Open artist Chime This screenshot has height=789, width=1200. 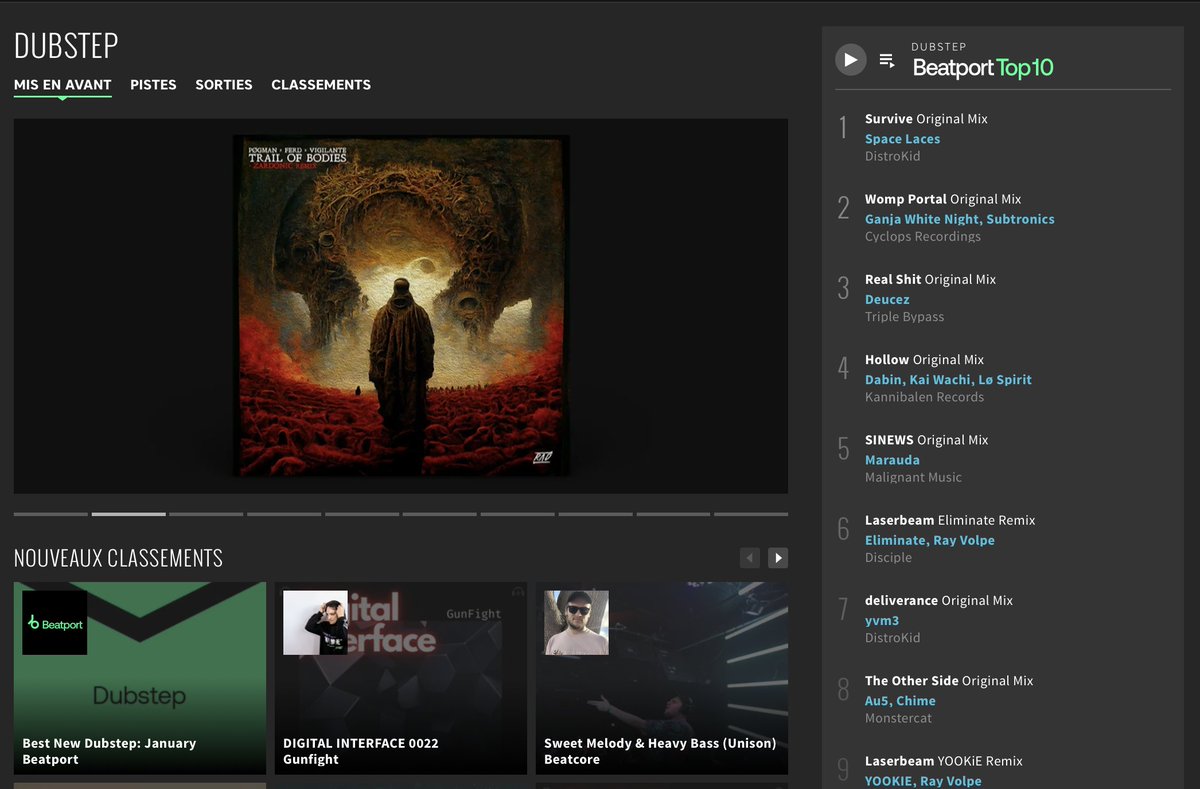(x=916, y=701)
